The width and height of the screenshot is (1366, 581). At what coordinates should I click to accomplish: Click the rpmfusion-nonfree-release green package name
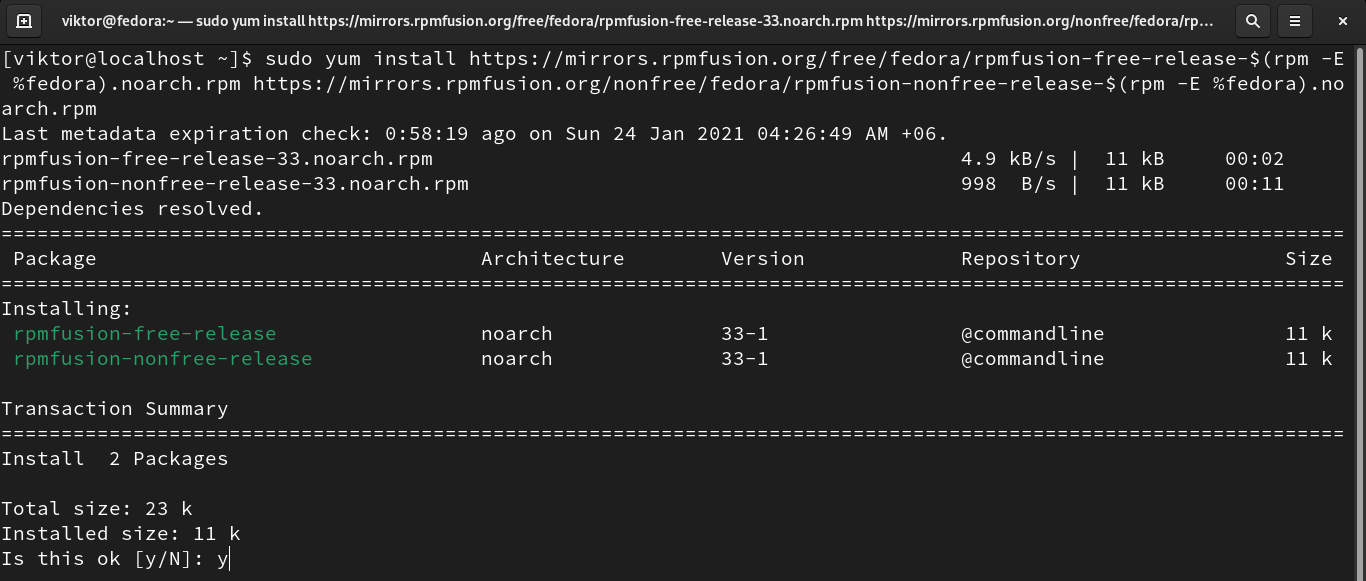(x=162, y=359)
